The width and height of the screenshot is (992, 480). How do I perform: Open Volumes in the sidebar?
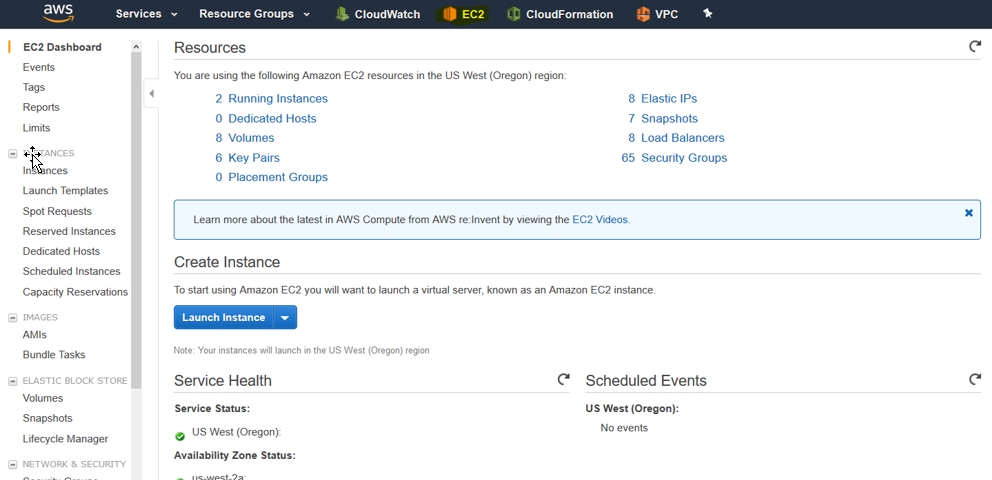(43, 398)
